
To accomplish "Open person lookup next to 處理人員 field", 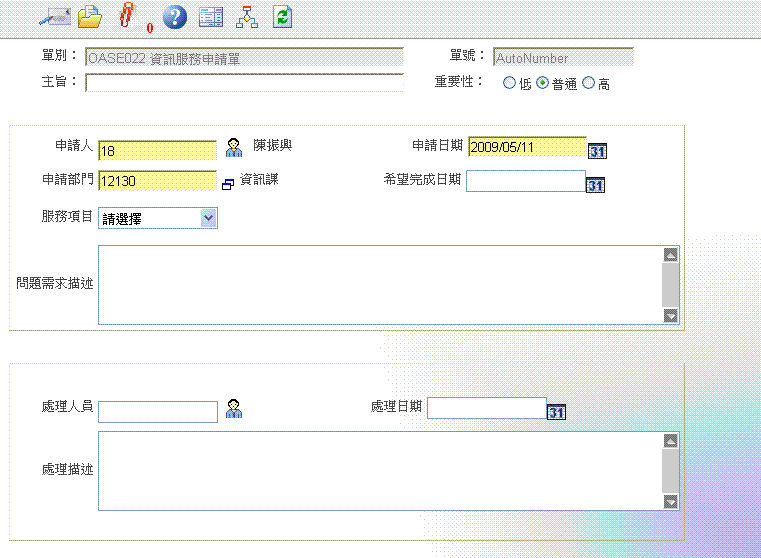I will pos(234,408).
